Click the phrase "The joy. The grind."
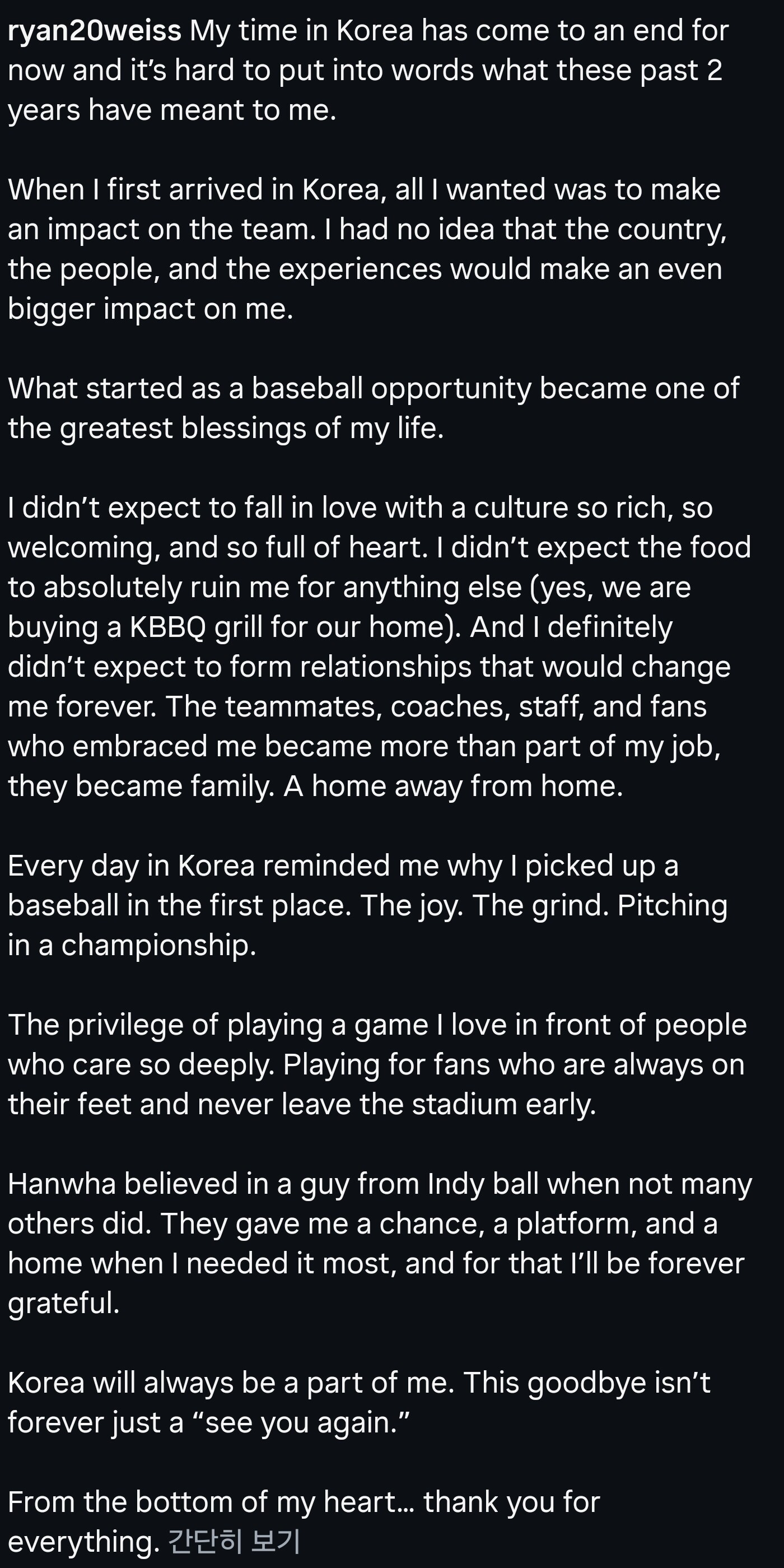The height and width of the screenshot is (1568, 784). (x=484, y=905)
